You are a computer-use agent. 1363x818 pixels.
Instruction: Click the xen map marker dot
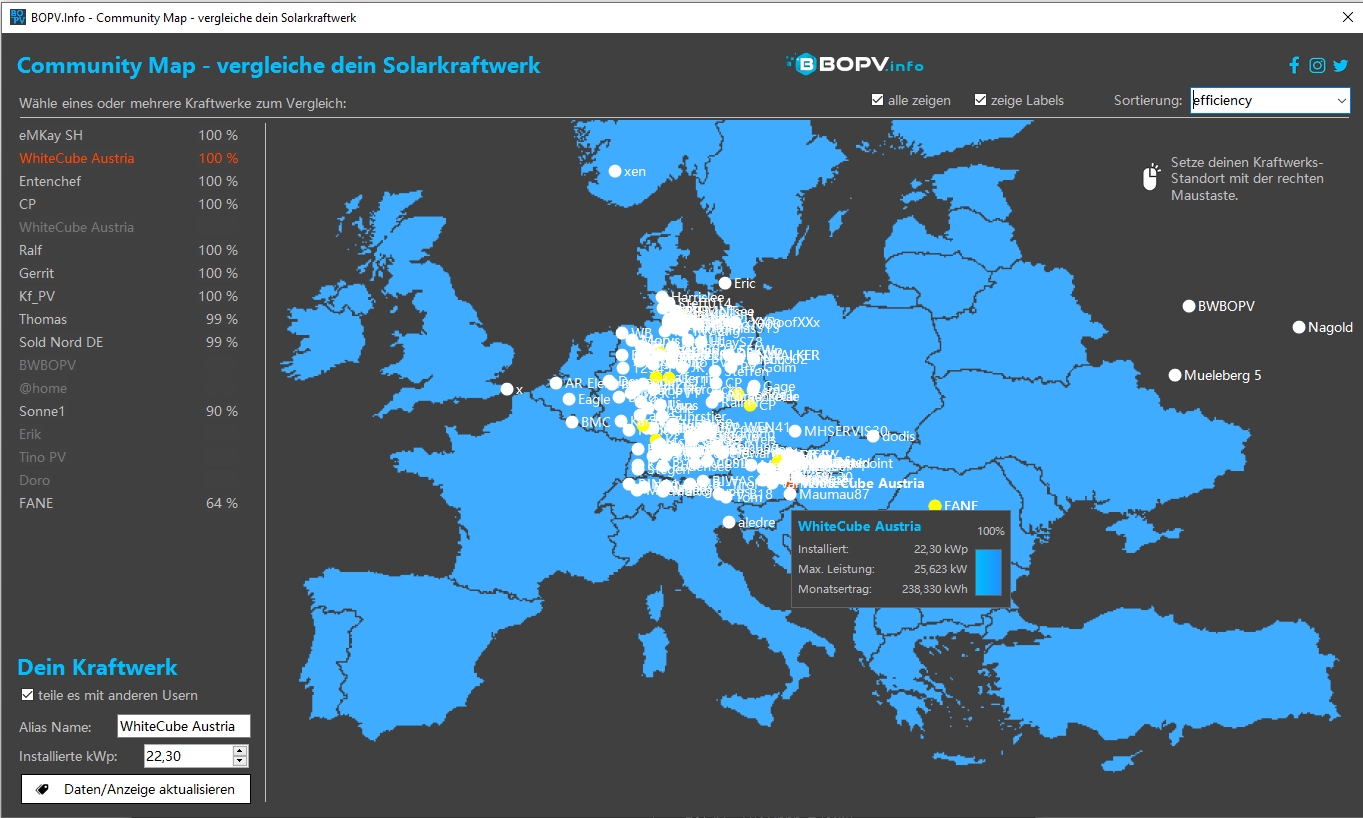[615, 171]
